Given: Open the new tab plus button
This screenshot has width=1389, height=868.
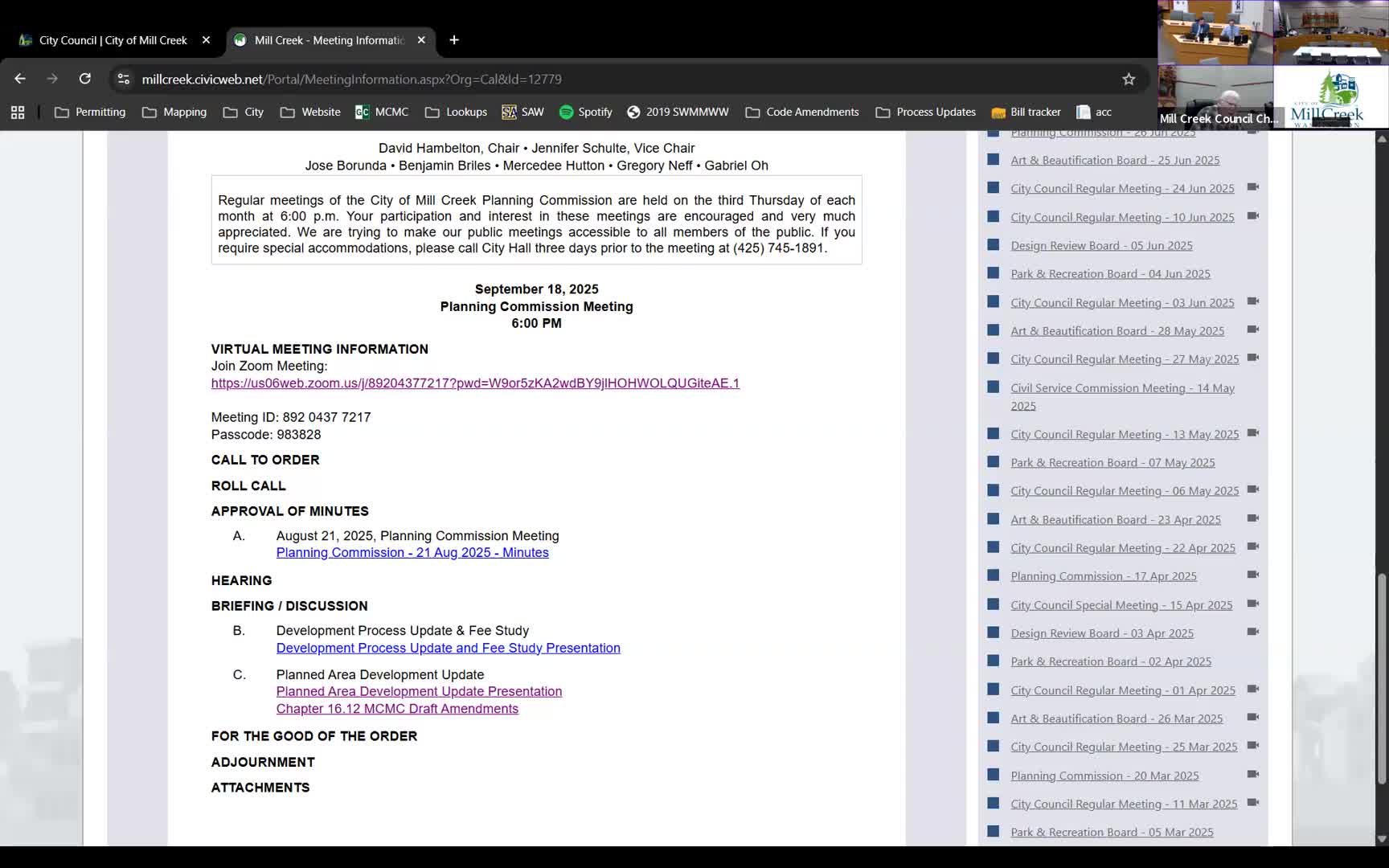Looking at the screenshot, I should point(454,40).
